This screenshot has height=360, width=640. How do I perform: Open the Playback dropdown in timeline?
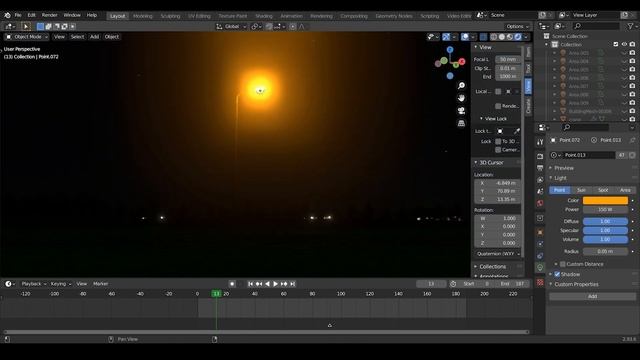(x=33, y=284)
